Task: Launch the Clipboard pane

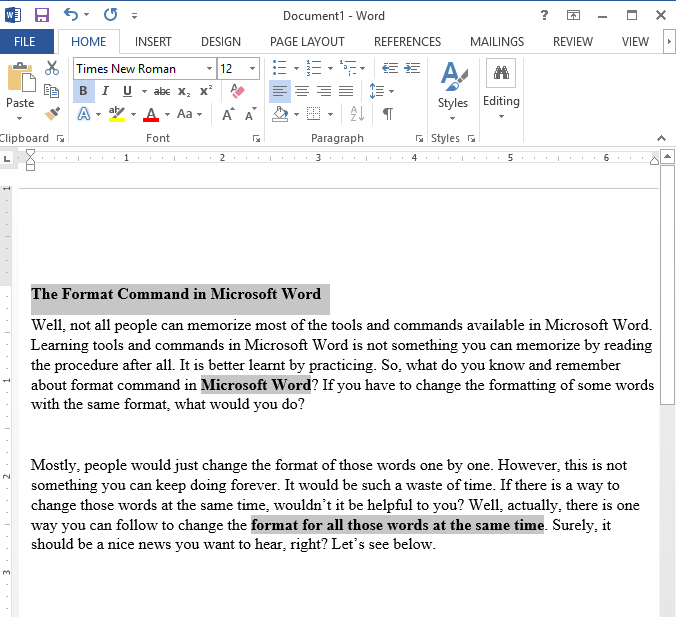Action: point(60,138)
